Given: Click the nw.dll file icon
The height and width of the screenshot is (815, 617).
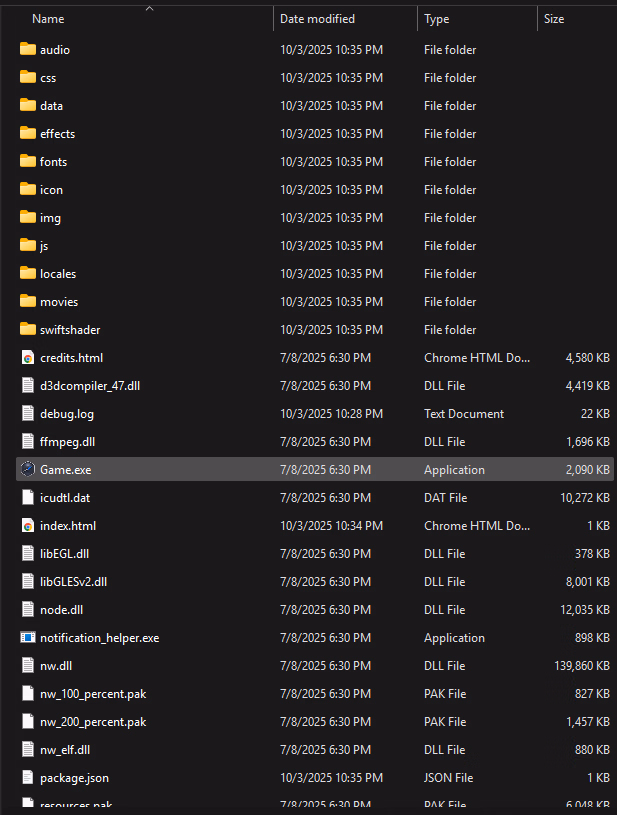Looking at the screenshot, I should (28, 666).
